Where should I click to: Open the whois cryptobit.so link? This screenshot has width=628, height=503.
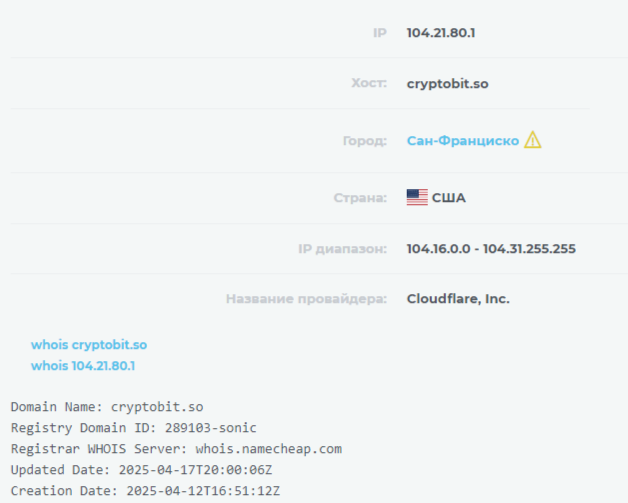(89, 345)
